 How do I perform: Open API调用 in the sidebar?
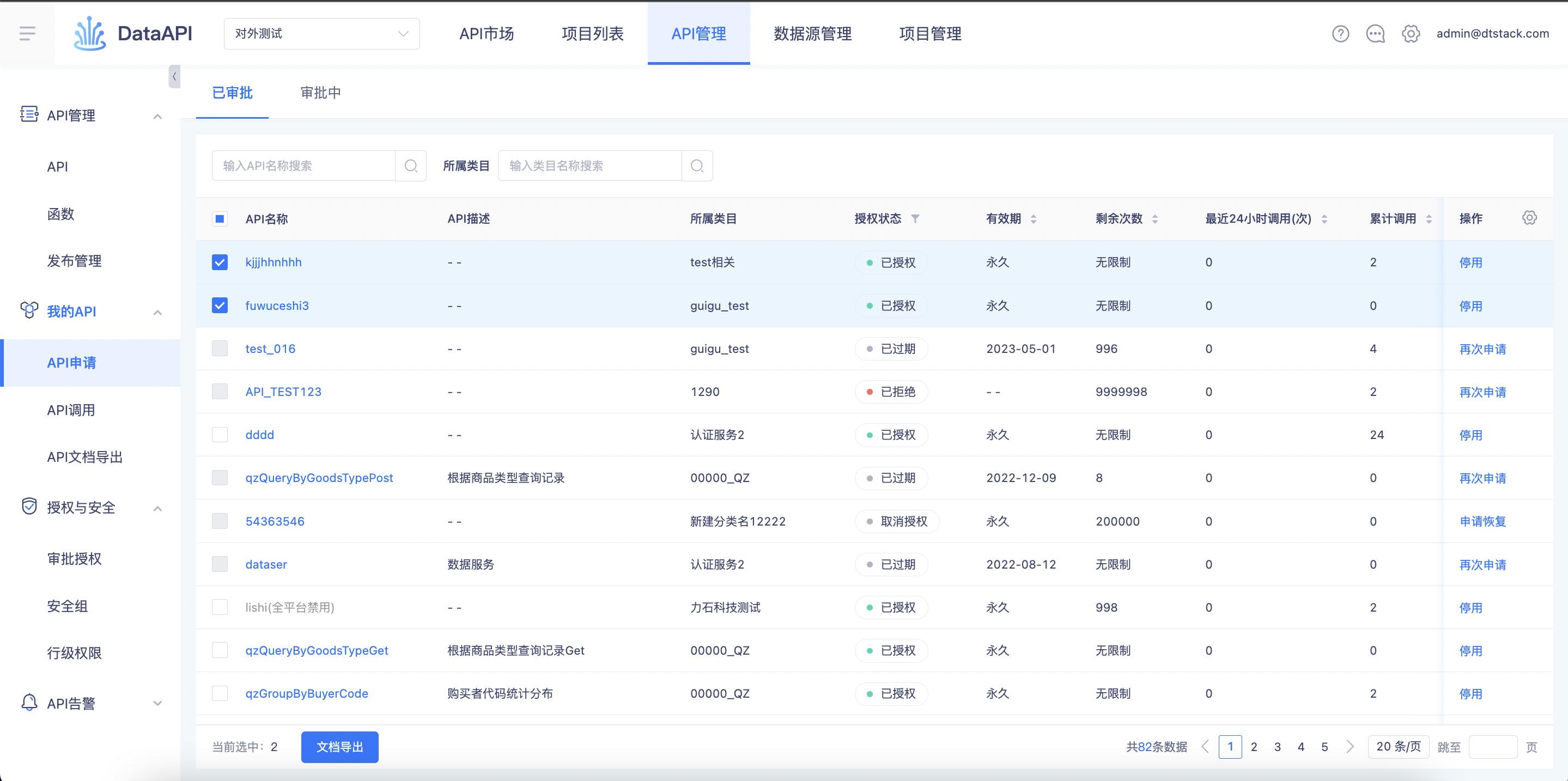click(x=71, y=410)
